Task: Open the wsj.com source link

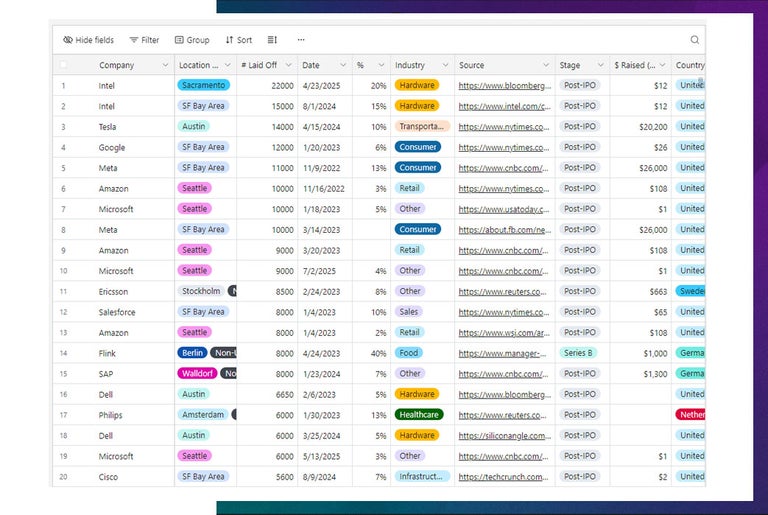Action: [504, 332]
